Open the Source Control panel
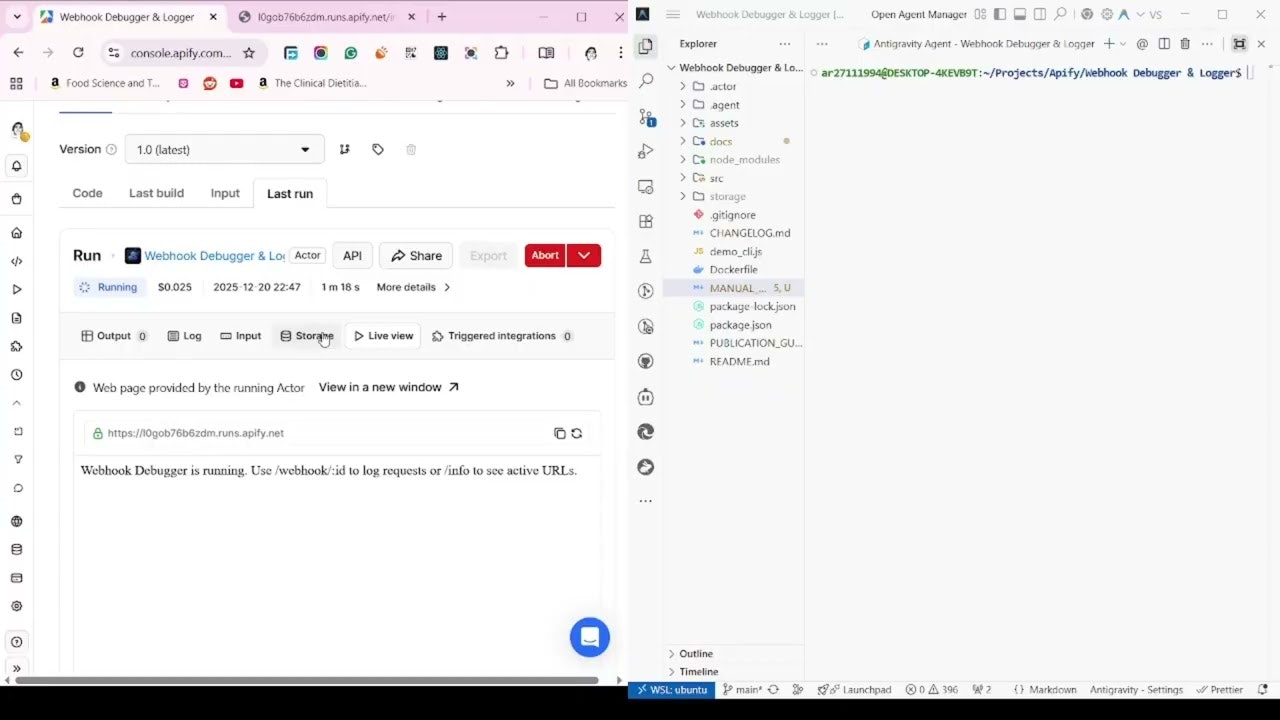 click(x=646, y=116)
